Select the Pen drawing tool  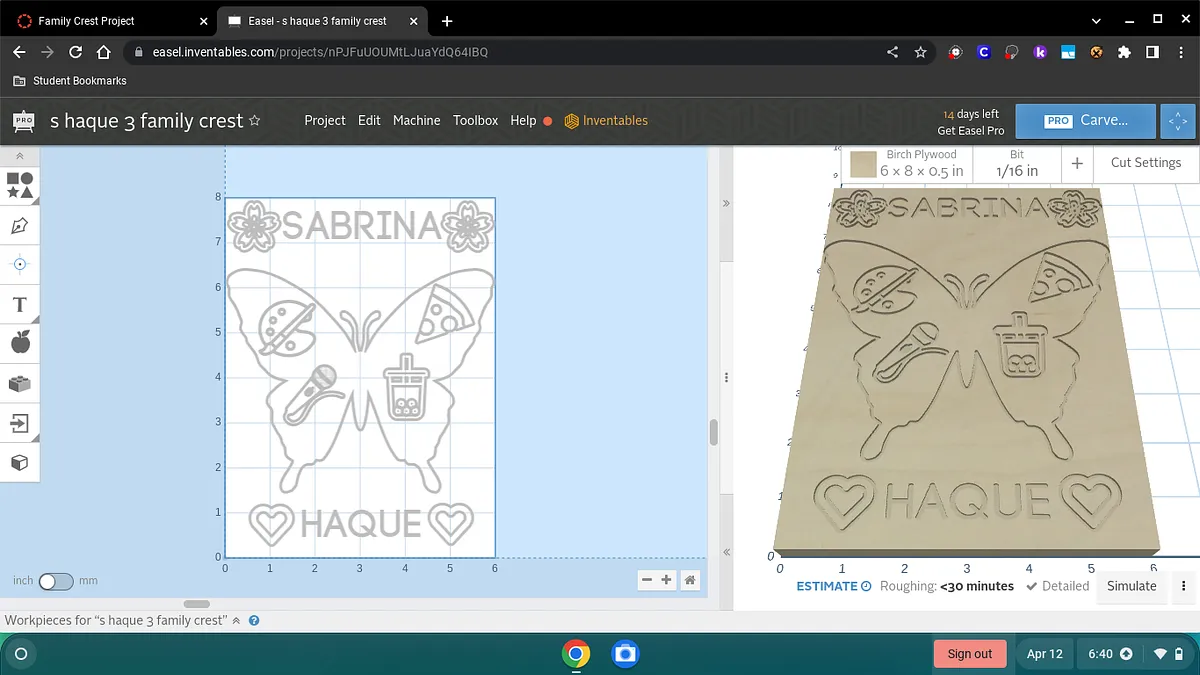[20, 226]
